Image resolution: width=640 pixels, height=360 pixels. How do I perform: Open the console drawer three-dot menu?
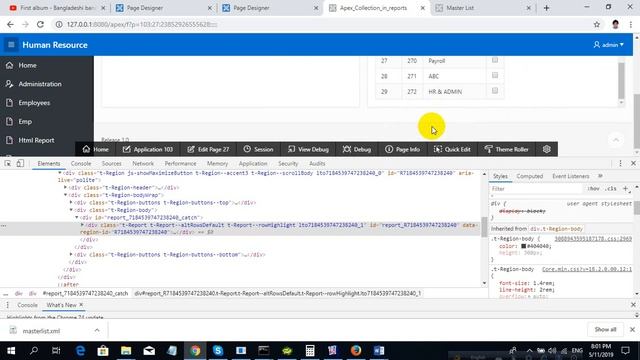7,305
